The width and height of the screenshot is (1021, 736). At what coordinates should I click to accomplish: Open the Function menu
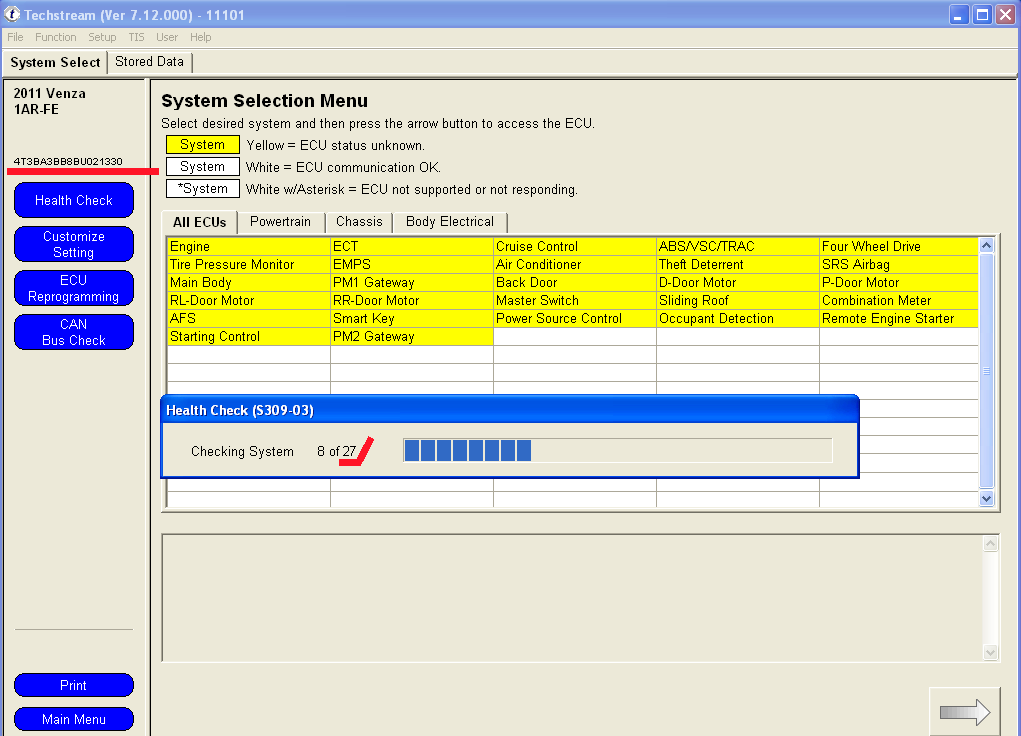click(x=55, y=37)
